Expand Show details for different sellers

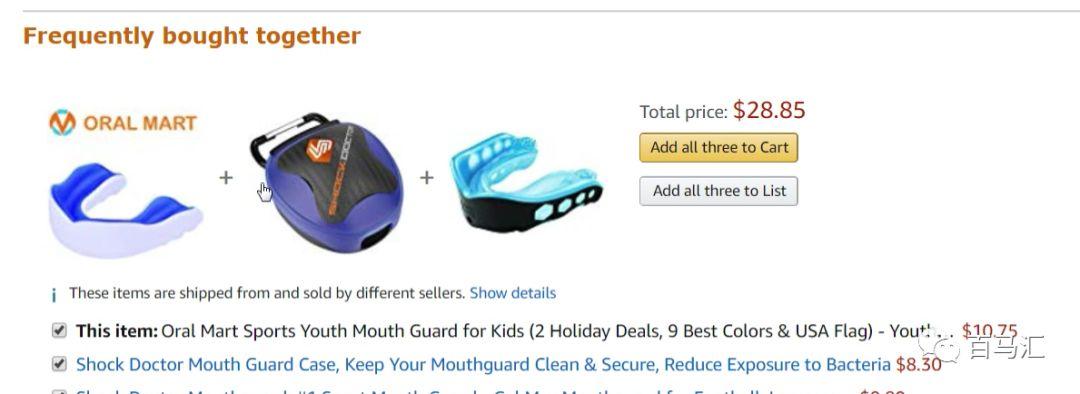coord(512,293)
